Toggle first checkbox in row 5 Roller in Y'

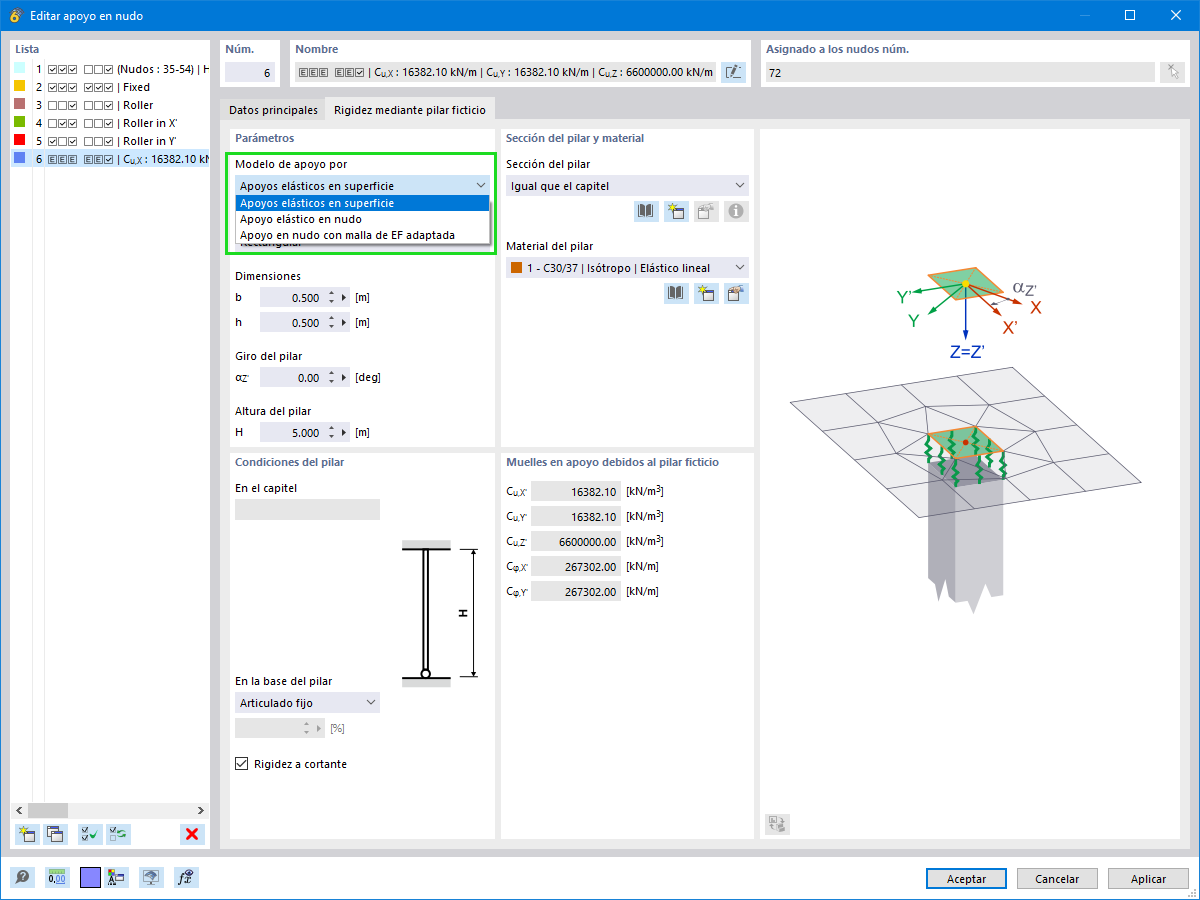coord(52,142)
